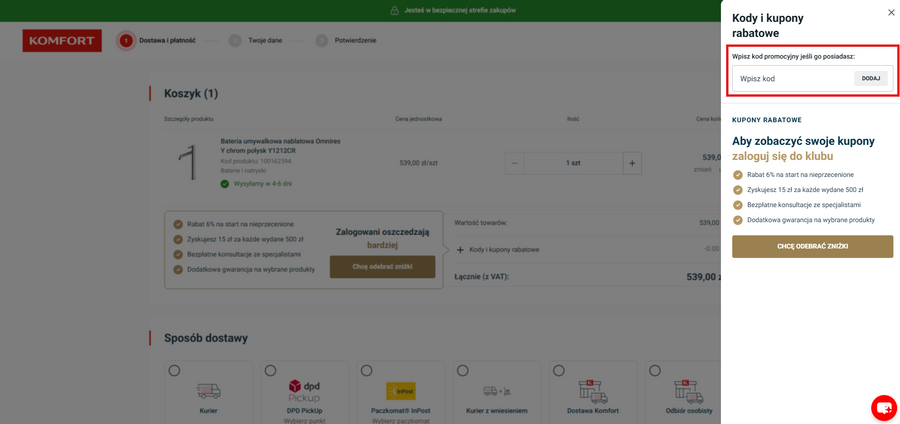Click the Komfort logo
Viewport: 900px width, 424px height.
coord(62,41)
